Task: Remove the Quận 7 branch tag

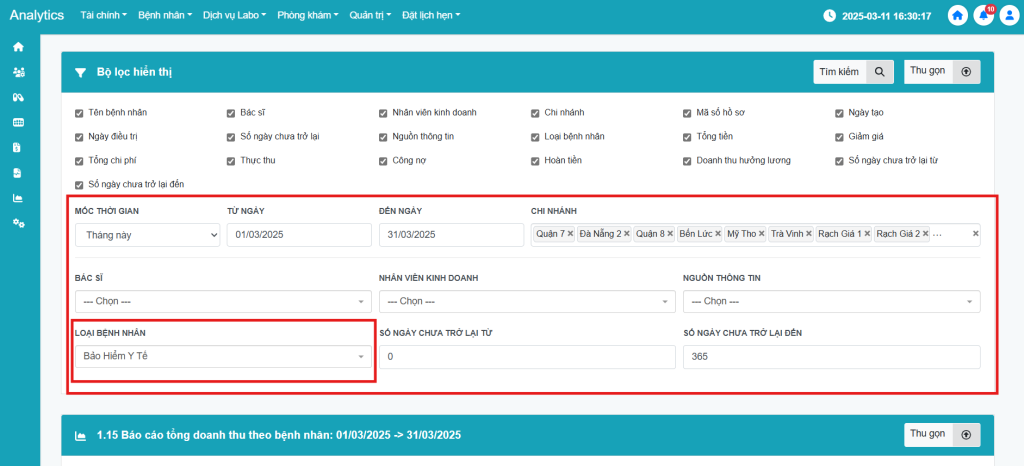Action: tap(571, 234)
